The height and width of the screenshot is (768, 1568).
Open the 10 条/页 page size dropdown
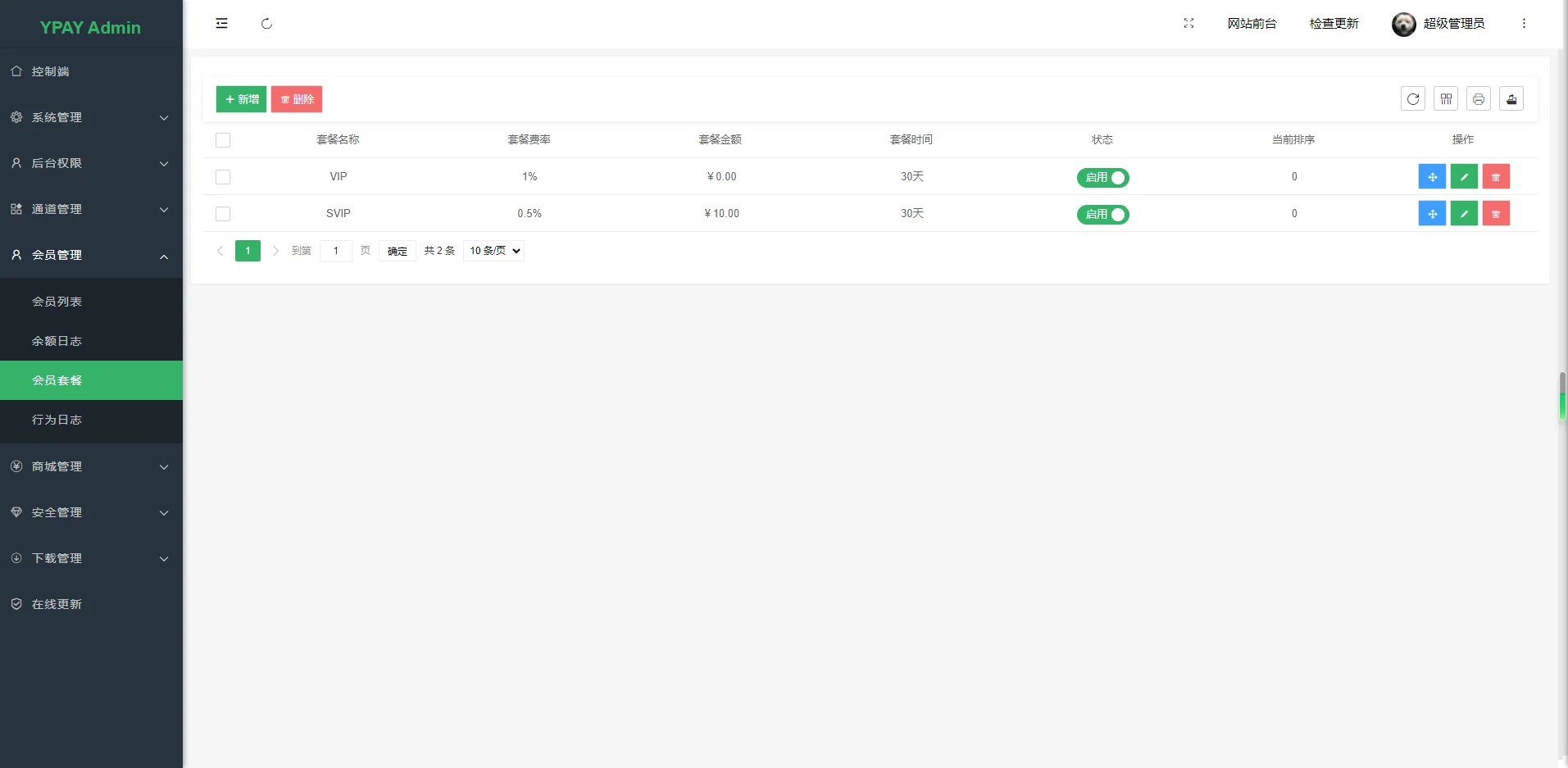[493, 251]
